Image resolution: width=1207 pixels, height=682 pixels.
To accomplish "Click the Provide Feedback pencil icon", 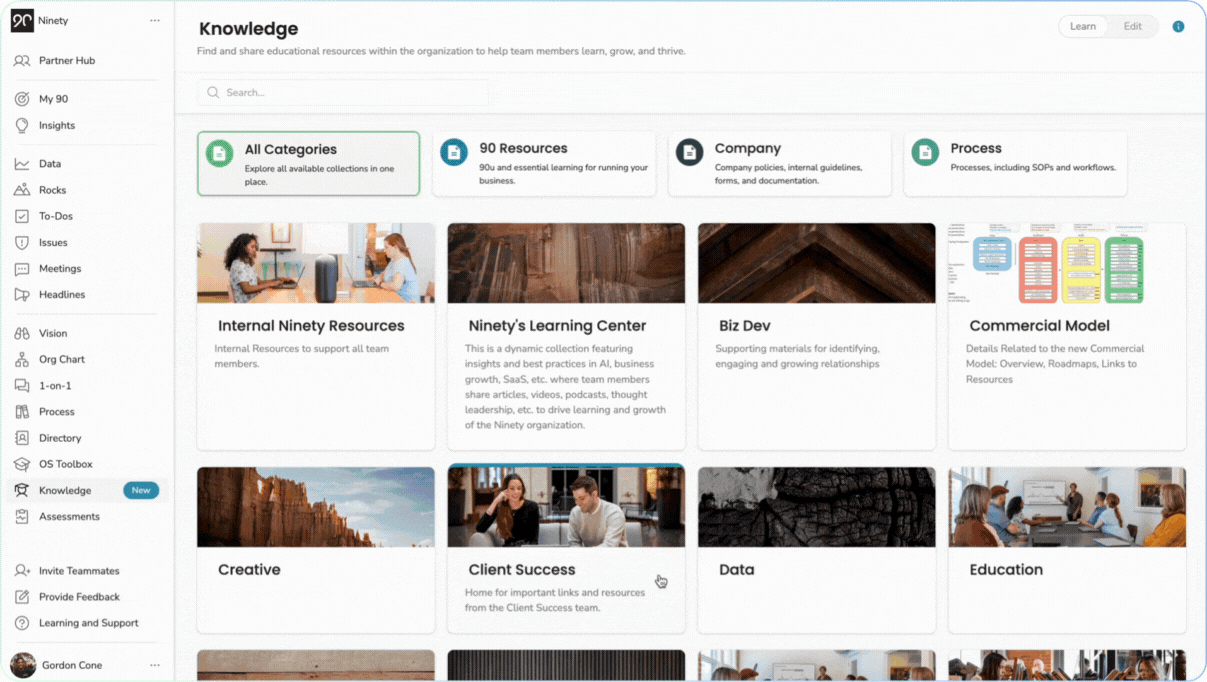I will (22, 597).
